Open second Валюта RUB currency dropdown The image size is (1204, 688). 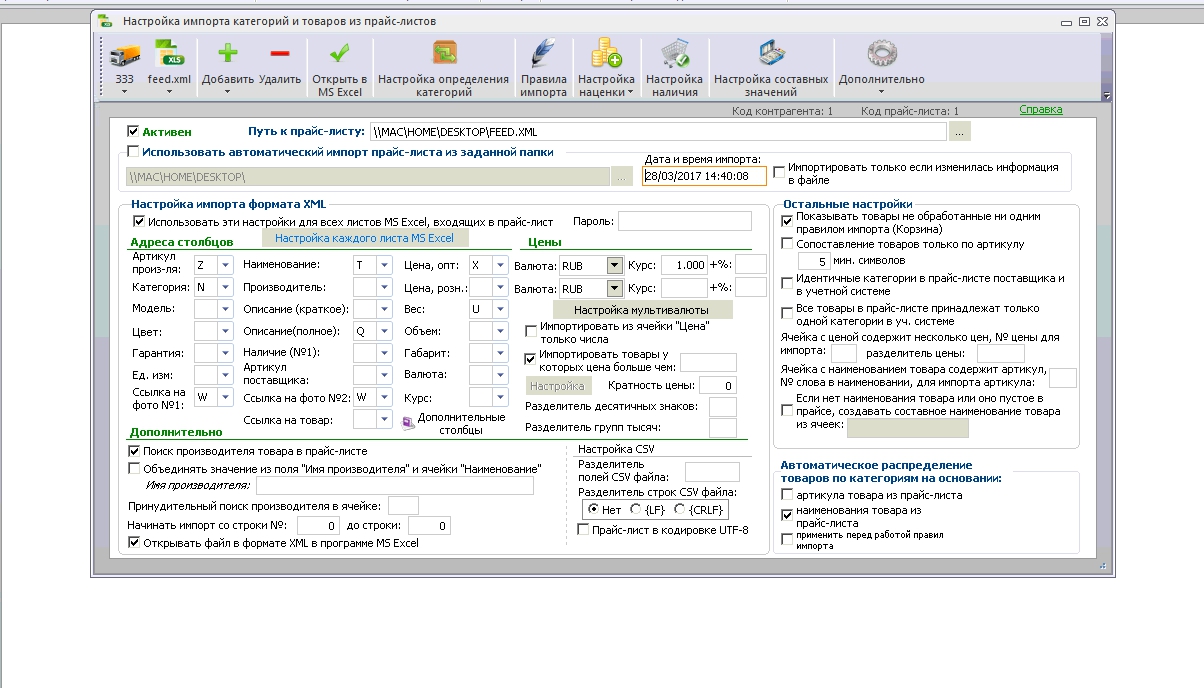click(613, 289)
